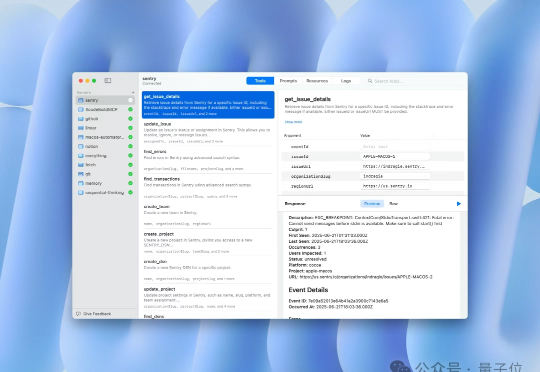Click the organizationSlug argument label

(x=311, y=176)
